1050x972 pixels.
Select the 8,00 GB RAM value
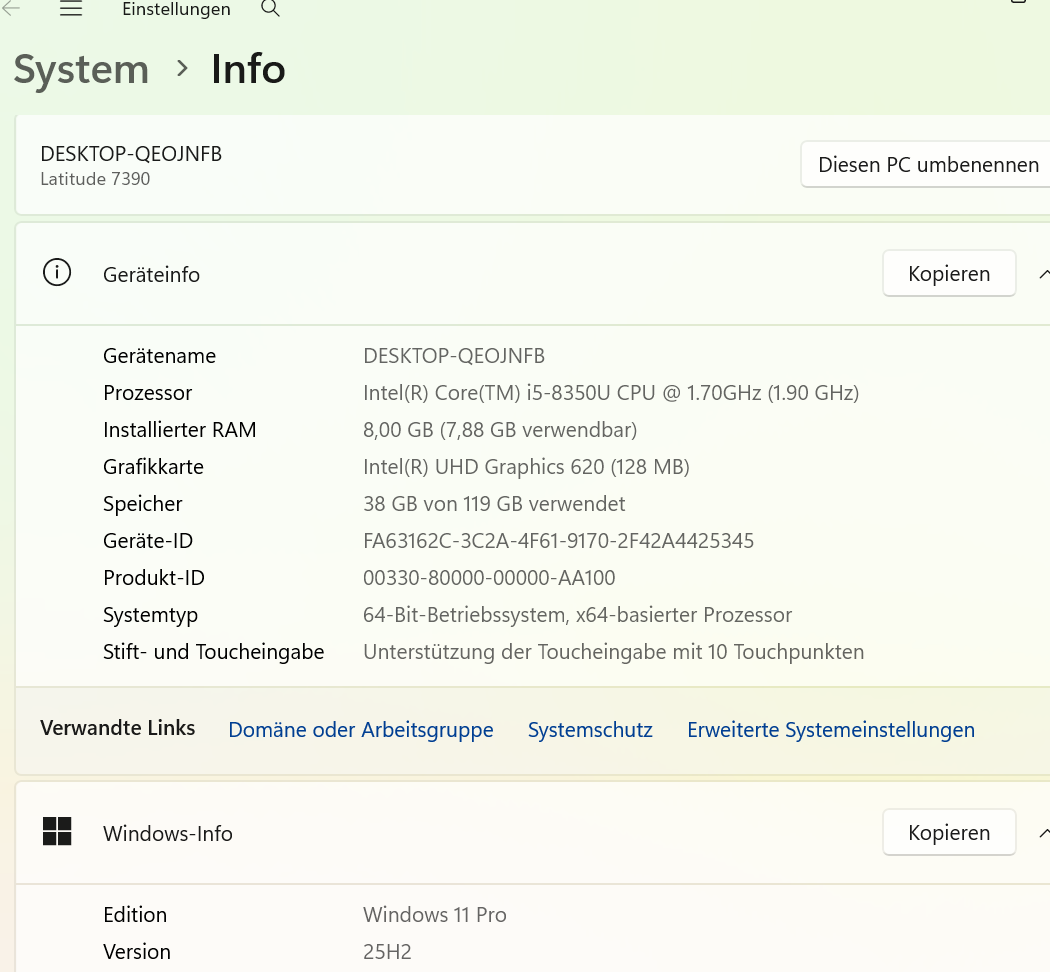(x=500, y=430)
